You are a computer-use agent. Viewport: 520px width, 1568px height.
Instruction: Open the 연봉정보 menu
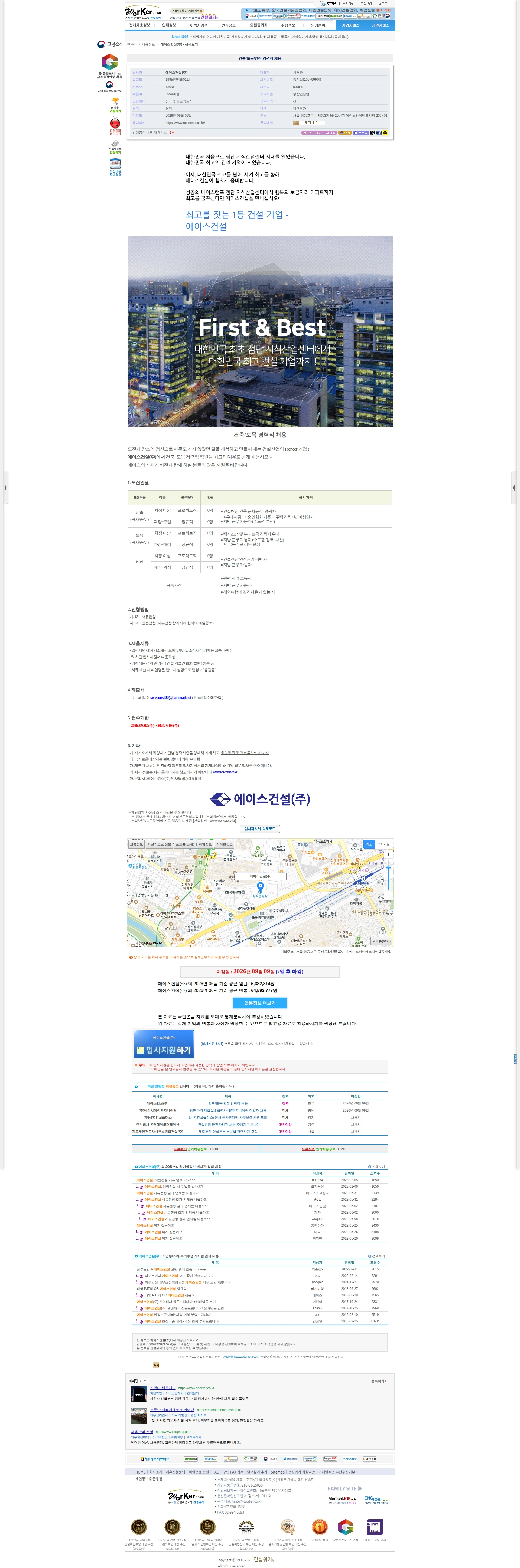point(229,25)
